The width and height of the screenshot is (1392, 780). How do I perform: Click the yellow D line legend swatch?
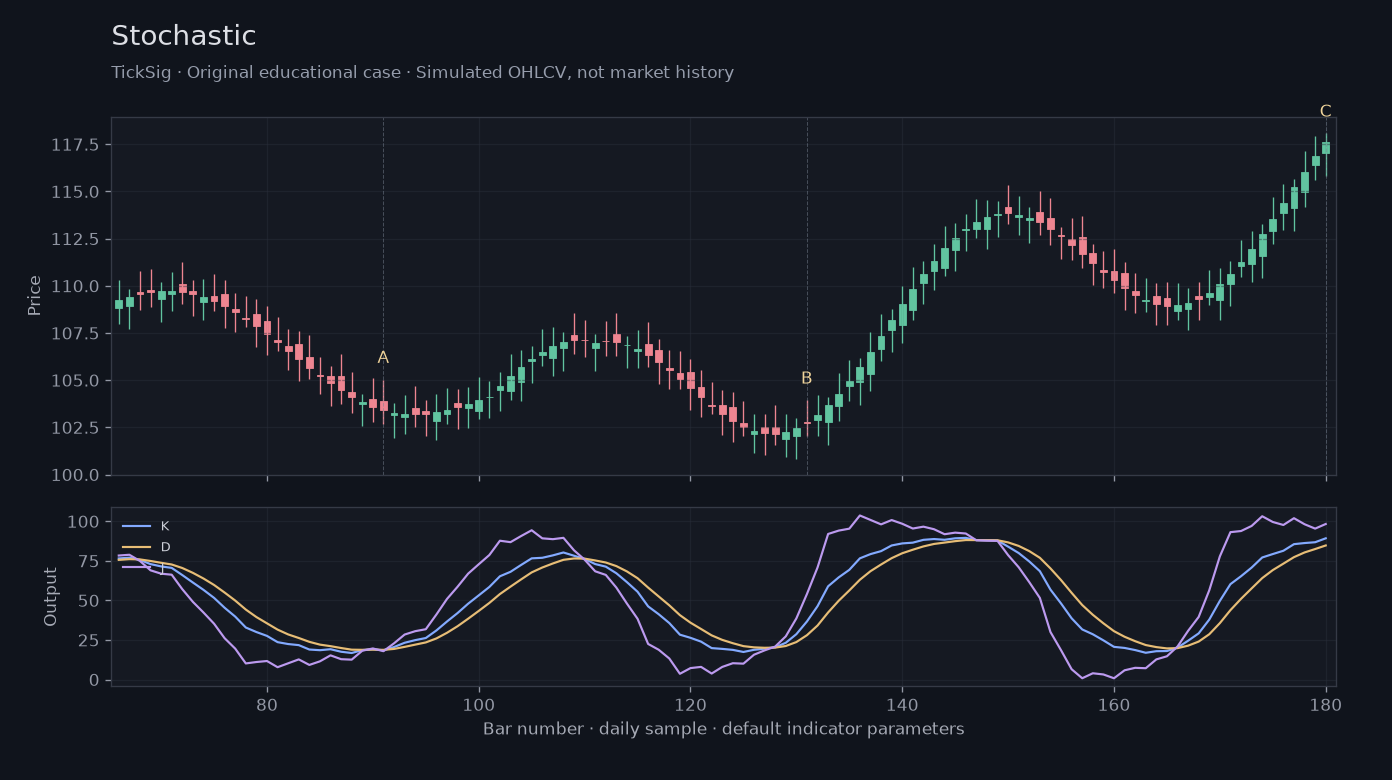(x=136, y=547)
